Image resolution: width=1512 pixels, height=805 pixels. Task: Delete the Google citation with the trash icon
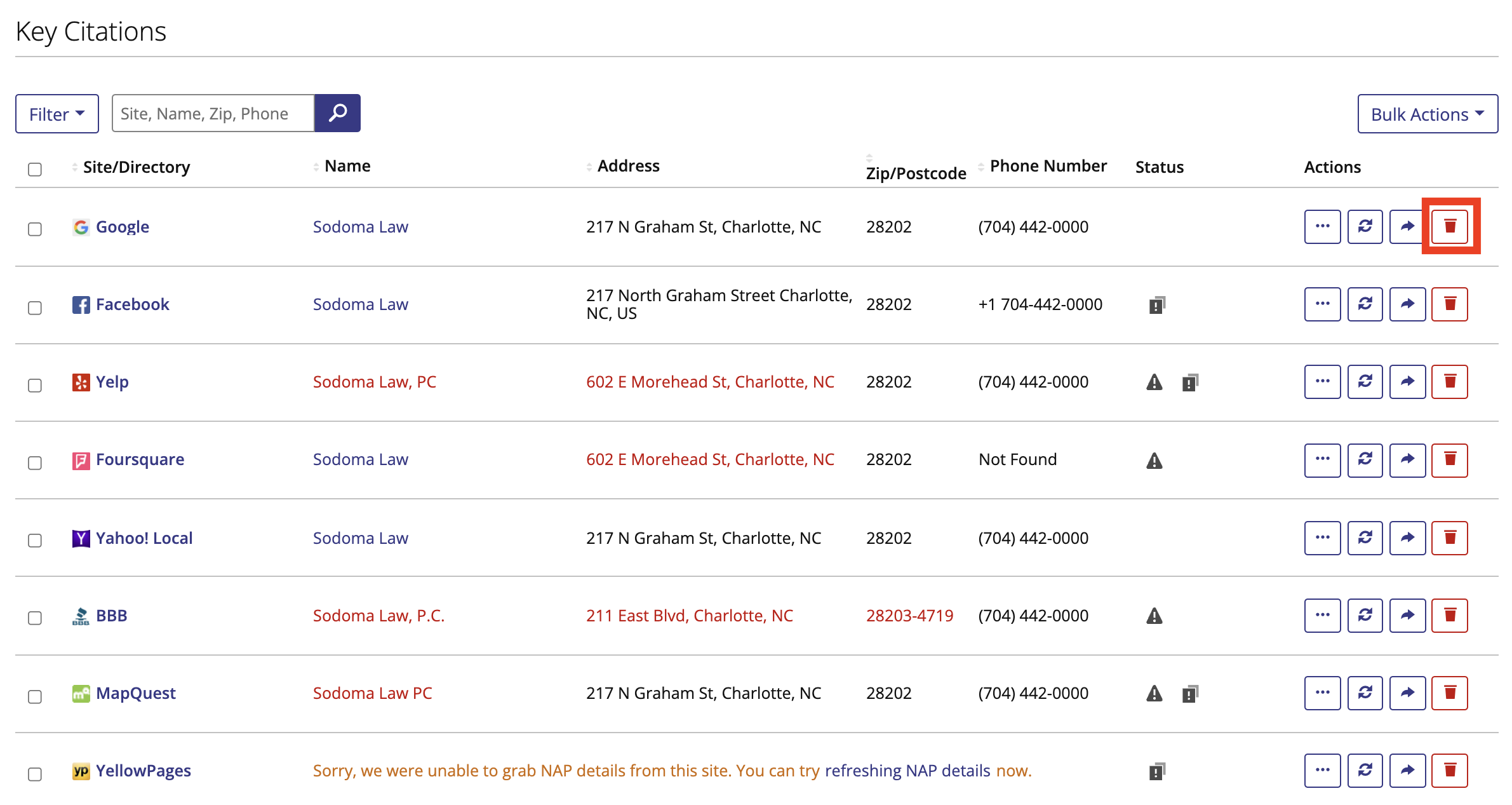pos(1451,226)
